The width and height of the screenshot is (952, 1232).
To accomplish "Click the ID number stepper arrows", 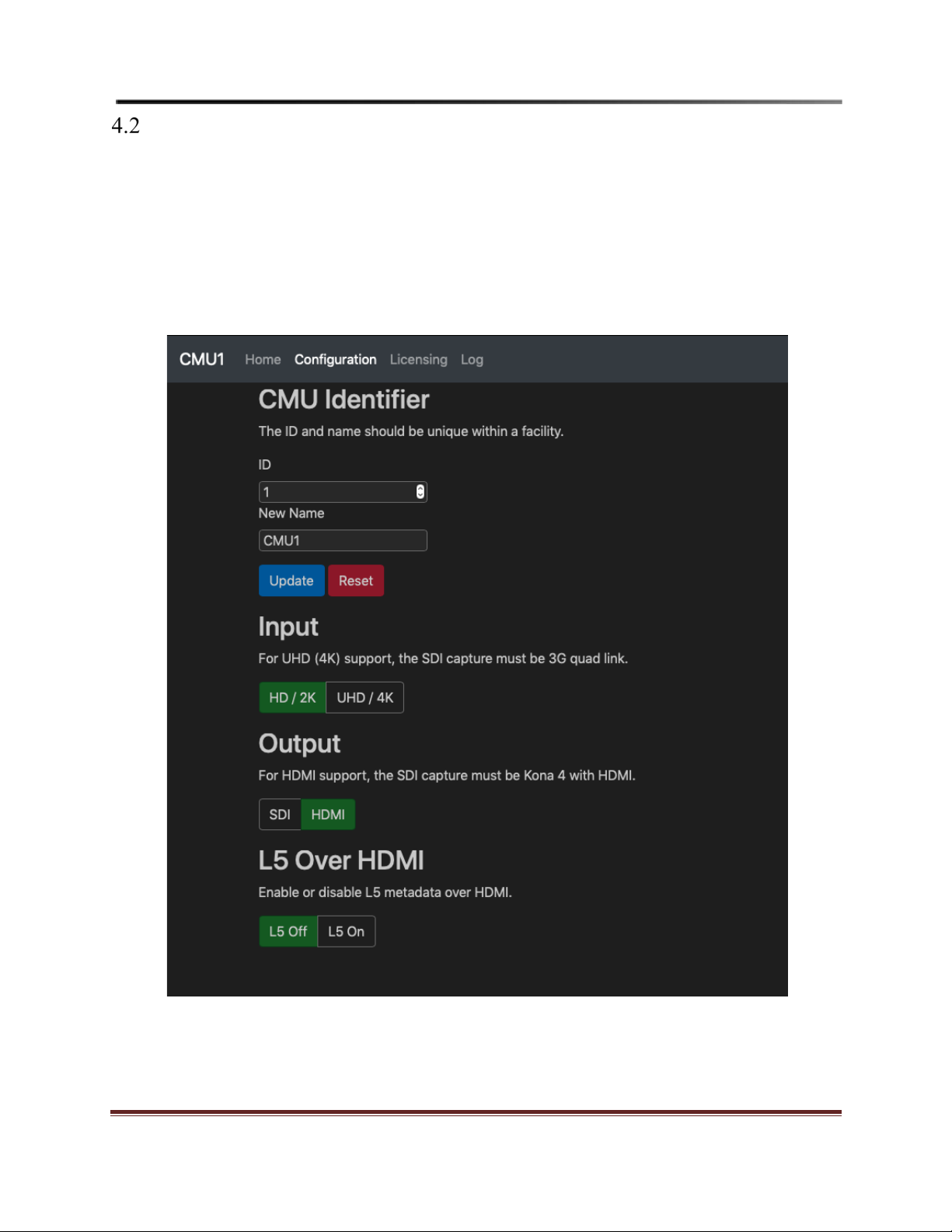I will 420,492.
